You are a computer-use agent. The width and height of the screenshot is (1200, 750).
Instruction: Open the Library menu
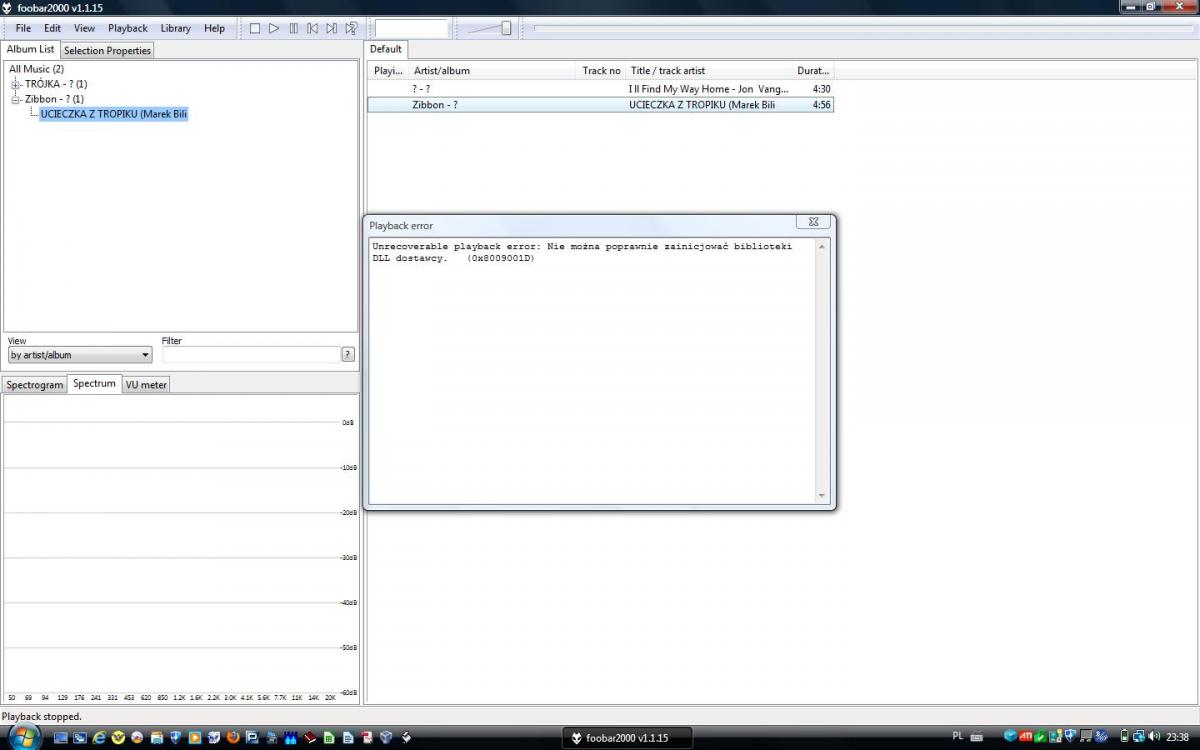(175, 28)
